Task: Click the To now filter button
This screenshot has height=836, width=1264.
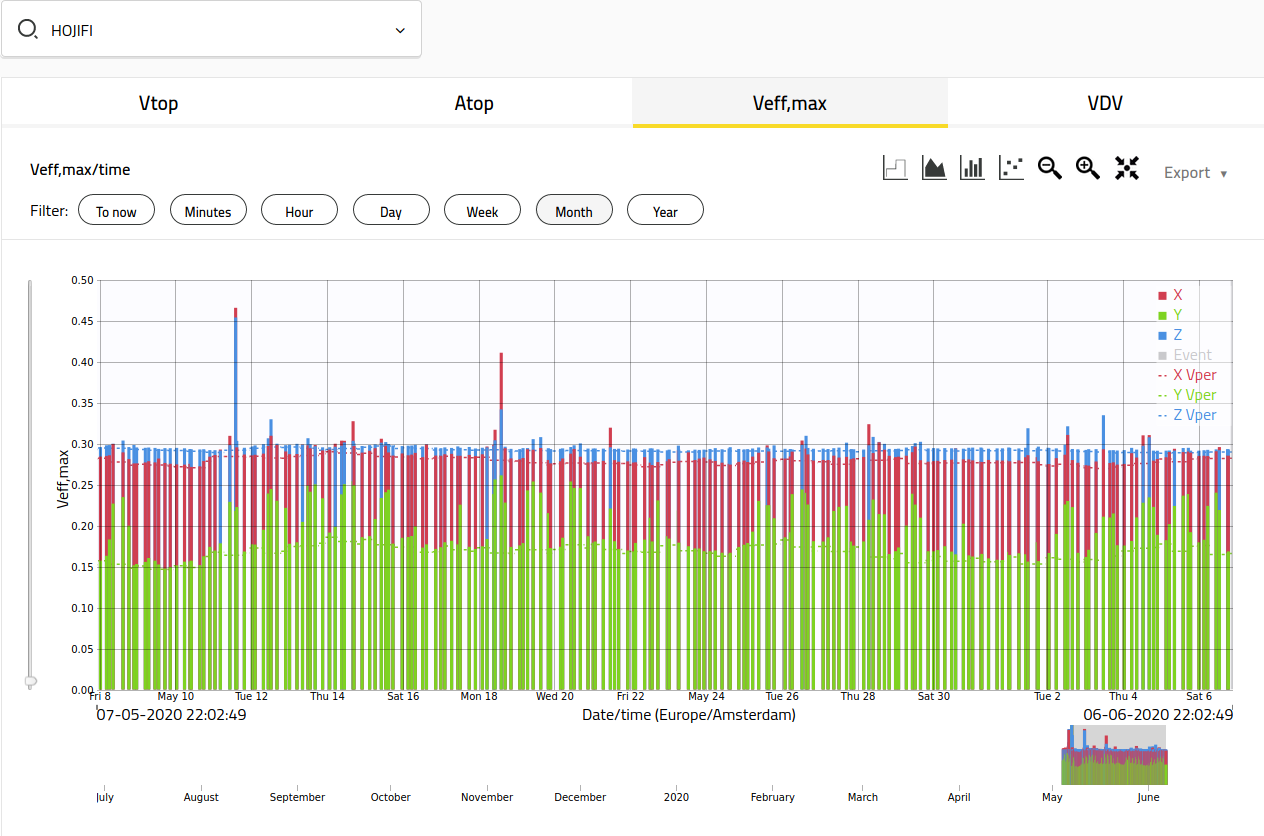Action: click(x=116, y=211)
